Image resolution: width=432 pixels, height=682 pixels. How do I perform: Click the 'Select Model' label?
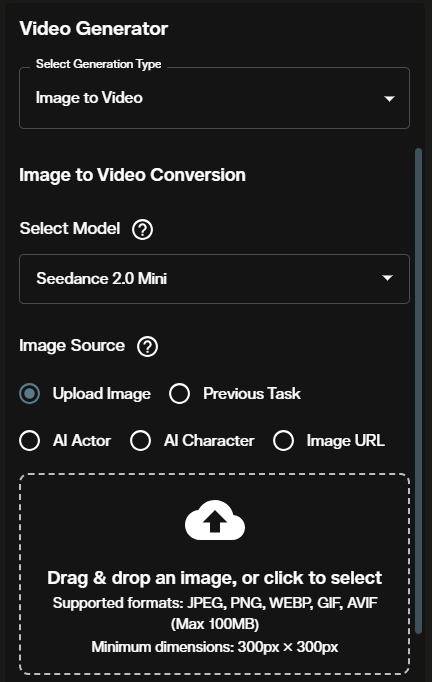tap(70, 228)
